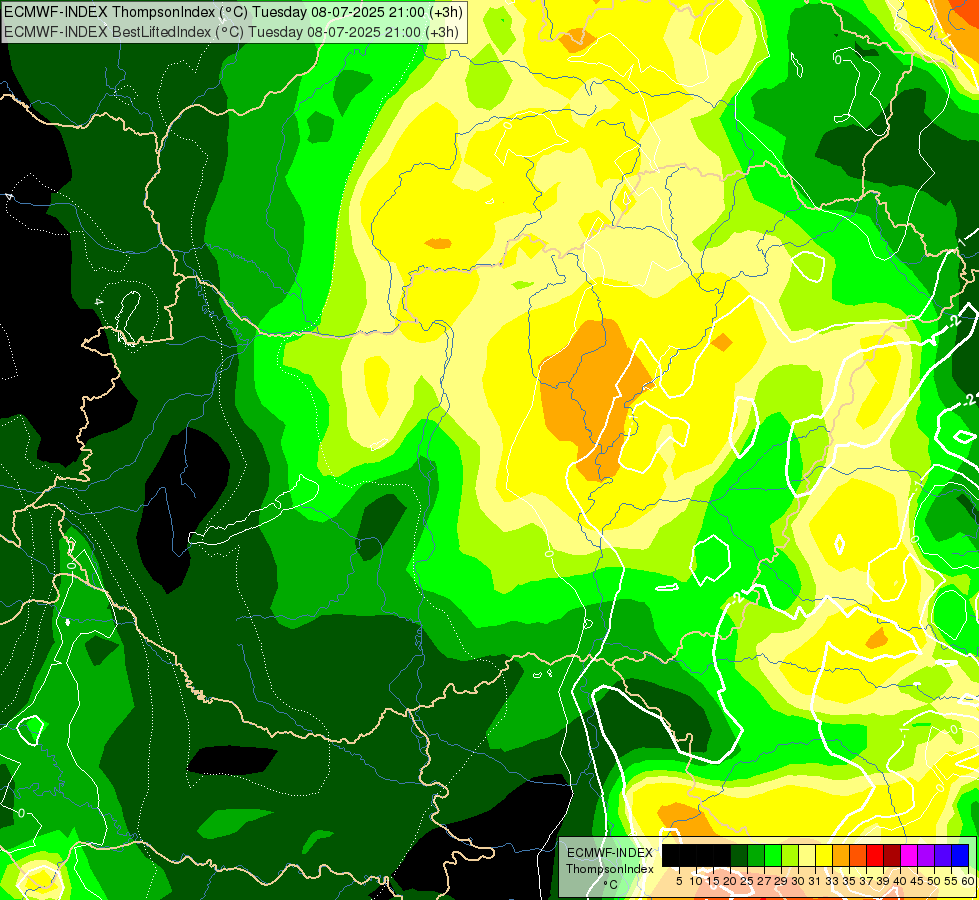Image resolution: width=979 pixels, height=900 pixels.
Task: Click legend tick value '35'
Action: click(849, 881)
